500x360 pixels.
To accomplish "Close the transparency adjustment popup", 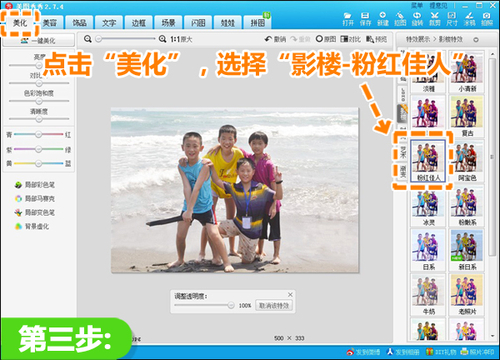I will pyautogui.click(x=290, y=294).
